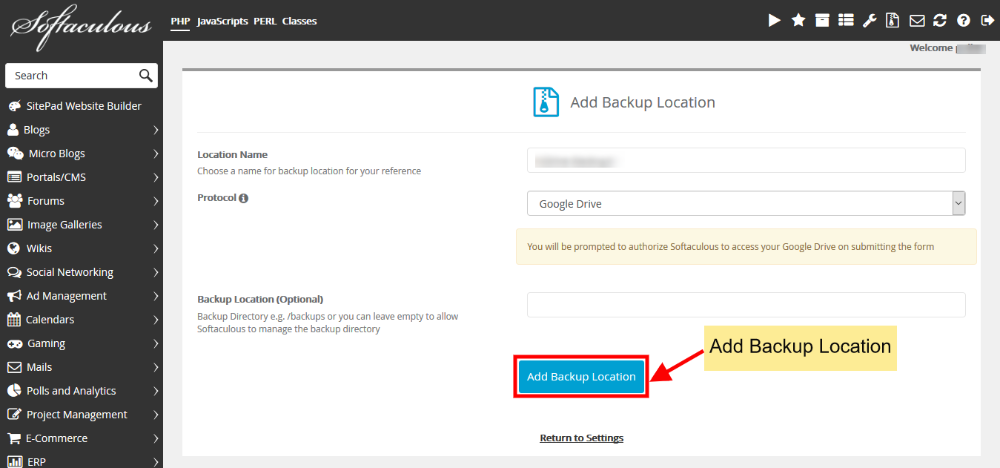Open the Mails category label

[x=39, y=367]
